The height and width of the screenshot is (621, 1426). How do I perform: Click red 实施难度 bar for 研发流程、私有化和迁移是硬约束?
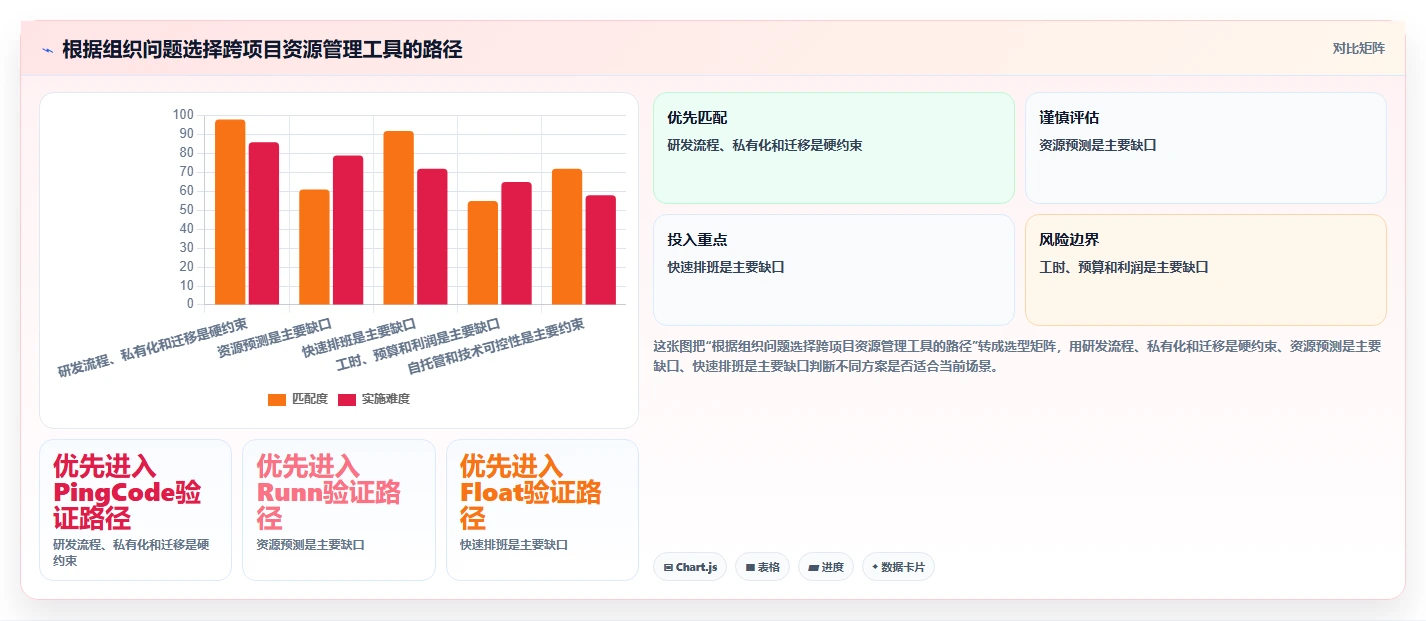(264, 223)
